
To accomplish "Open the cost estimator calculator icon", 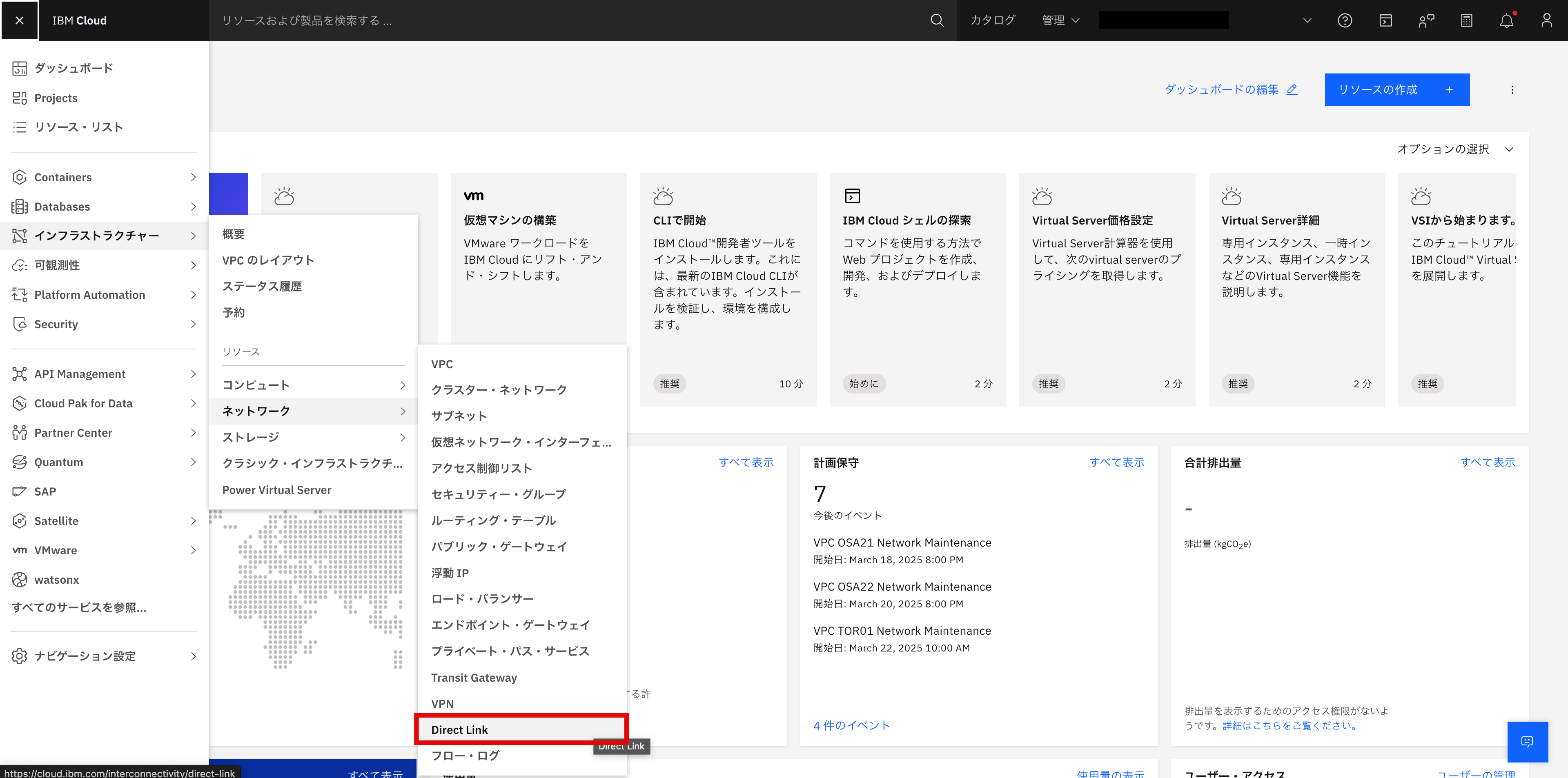I will [1466, 20].
